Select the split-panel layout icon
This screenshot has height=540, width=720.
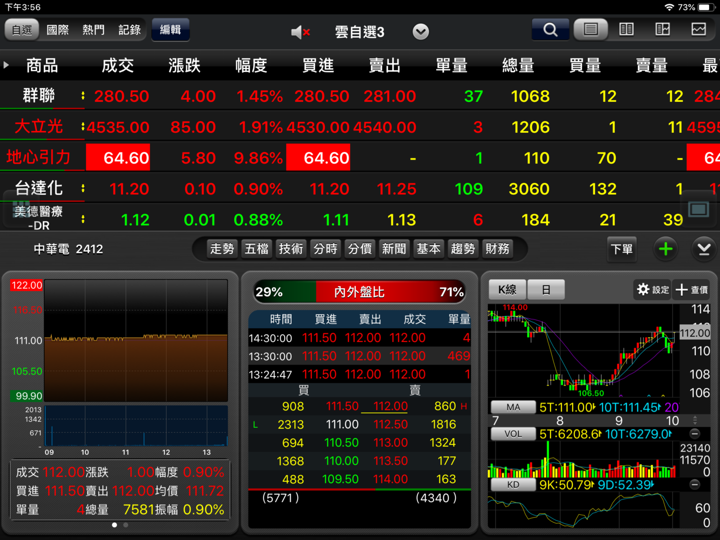tap(662, 30)
